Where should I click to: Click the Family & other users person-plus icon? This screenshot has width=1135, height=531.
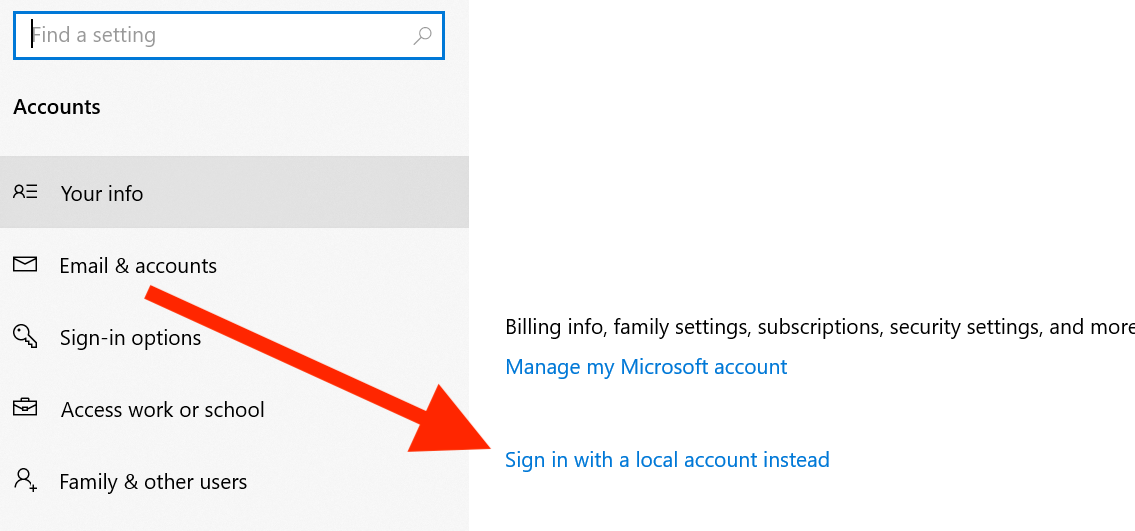click(25, 481)
